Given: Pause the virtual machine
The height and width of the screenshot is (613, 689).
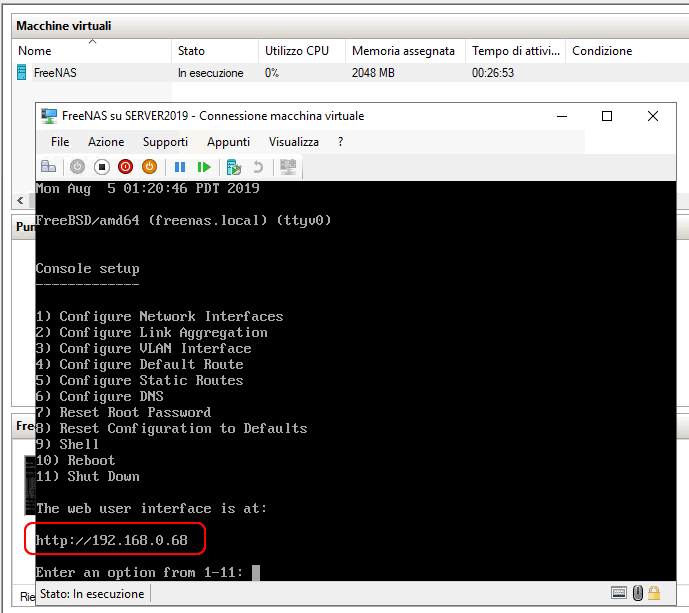Looking at the screenshot, I should [x=180, y=167].
